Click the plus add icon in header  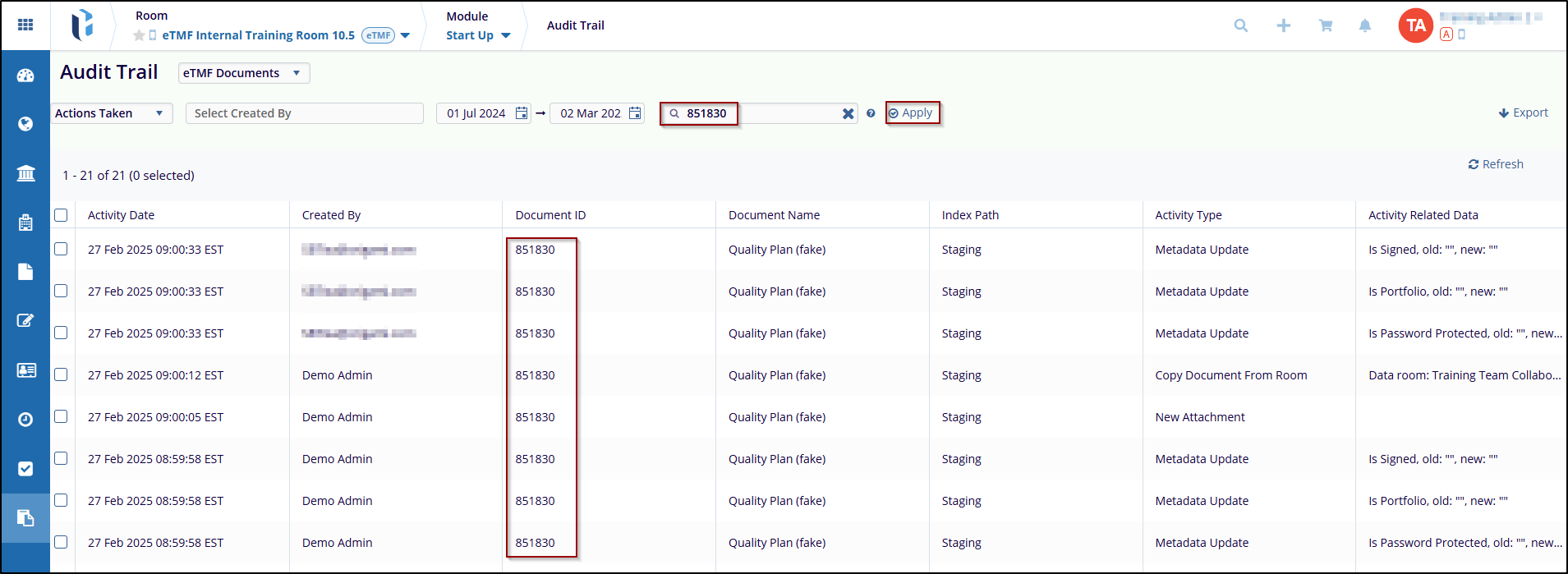[1283, 25]
